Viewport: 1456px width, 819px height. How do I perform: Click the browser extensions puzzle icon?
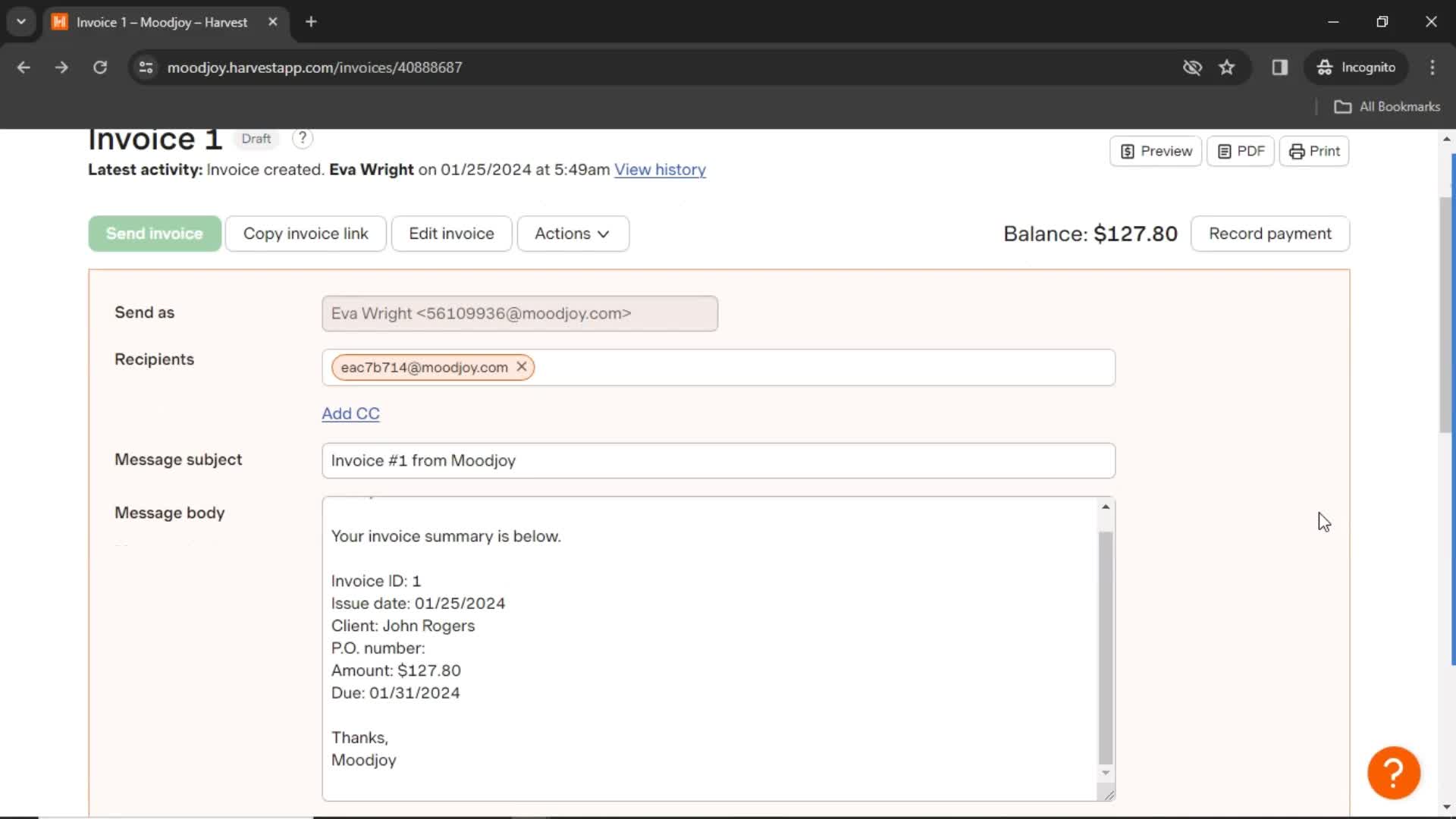(x=1280, y=67)
